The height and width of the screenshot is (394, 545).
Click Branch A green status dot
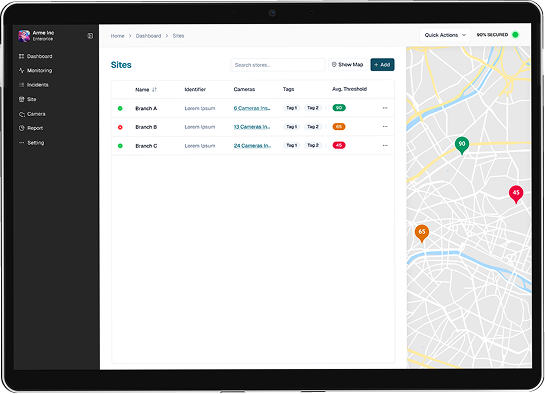[120, 108]
